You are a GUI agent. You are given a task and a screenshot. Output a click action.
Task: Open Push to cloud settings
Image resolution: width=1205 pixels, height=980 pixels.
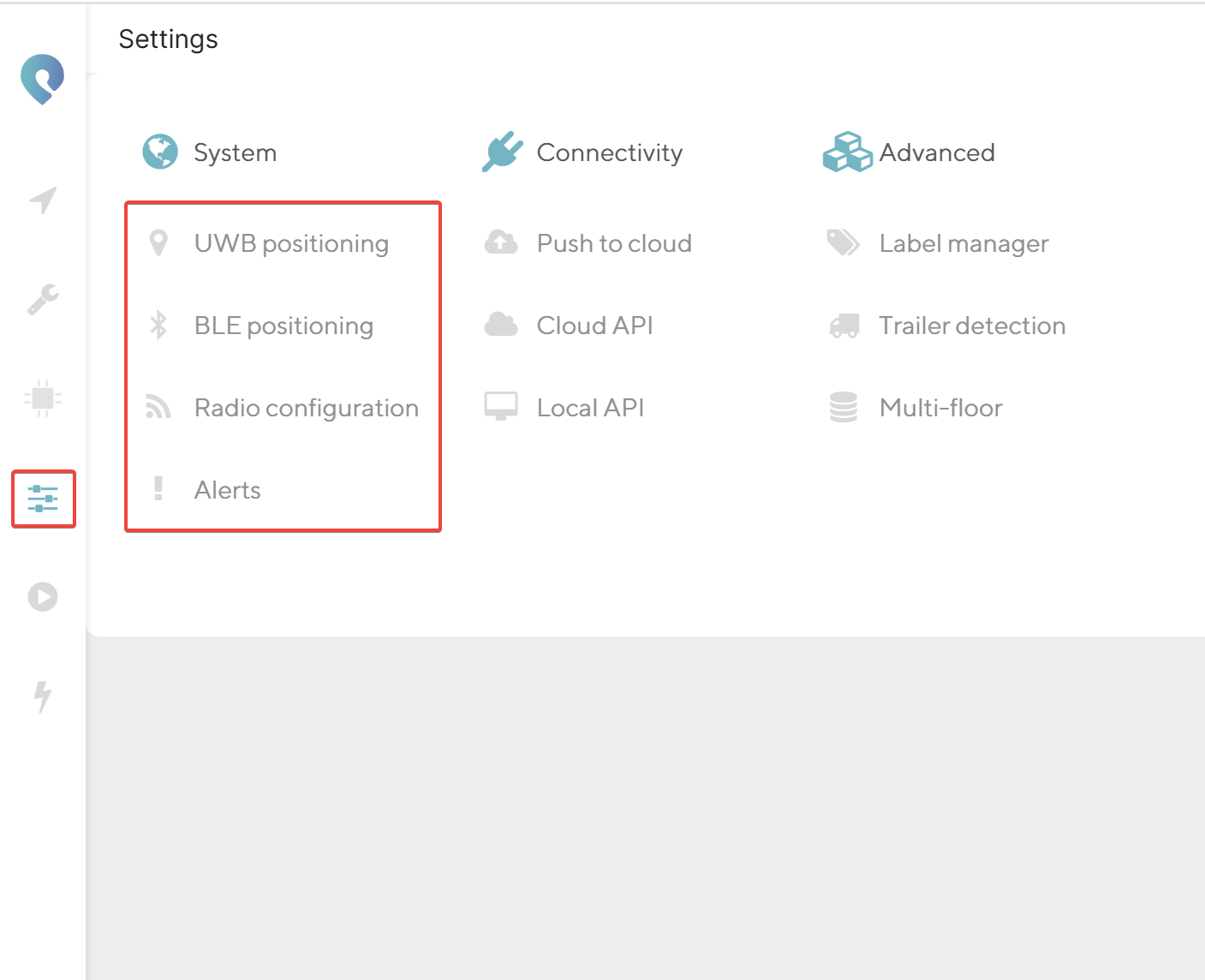(x=613, y=243)
